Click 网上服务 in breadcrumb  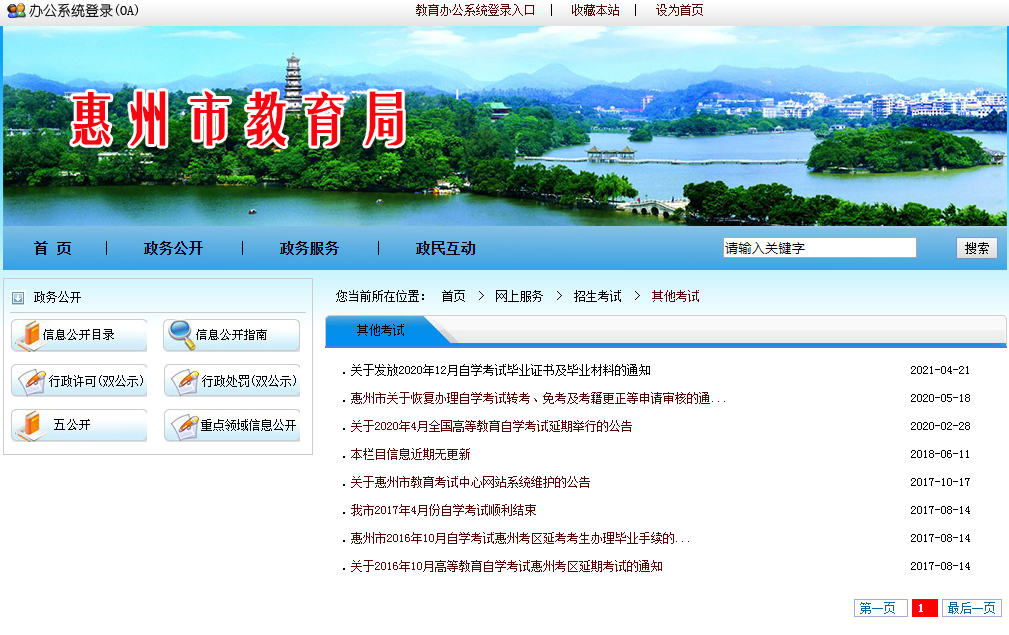point(519,296)
